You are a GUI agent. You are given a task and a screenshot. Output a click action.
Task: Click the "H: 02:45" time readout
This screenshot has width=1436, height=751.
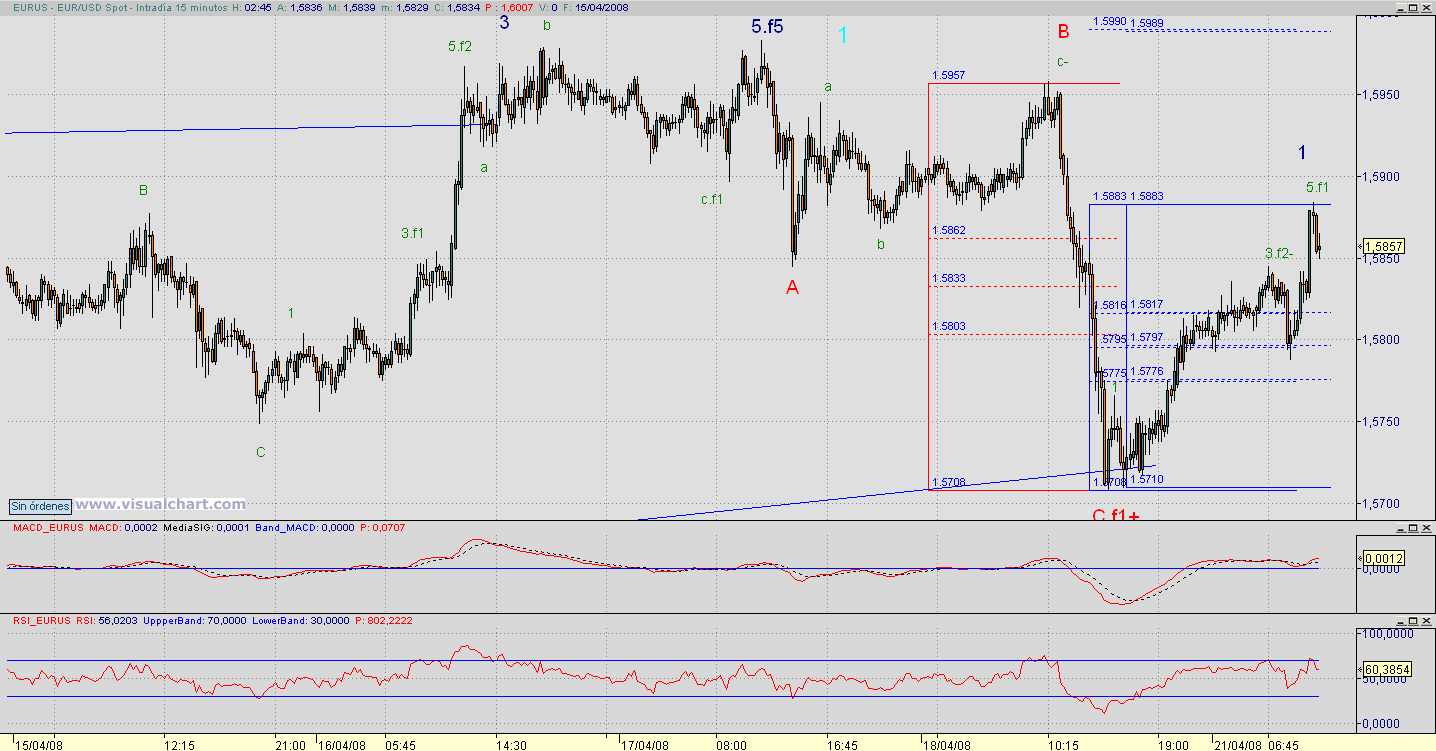pyautogui.click(x=254, y=7)
